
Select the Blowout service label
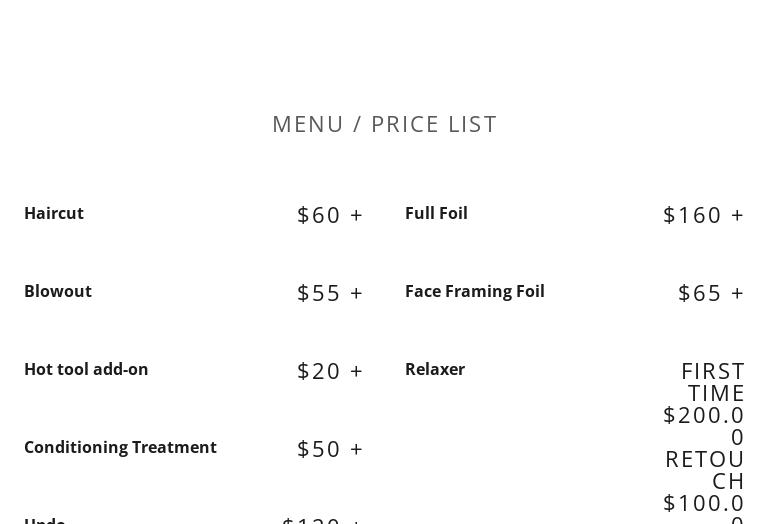[x=58, y=291]
